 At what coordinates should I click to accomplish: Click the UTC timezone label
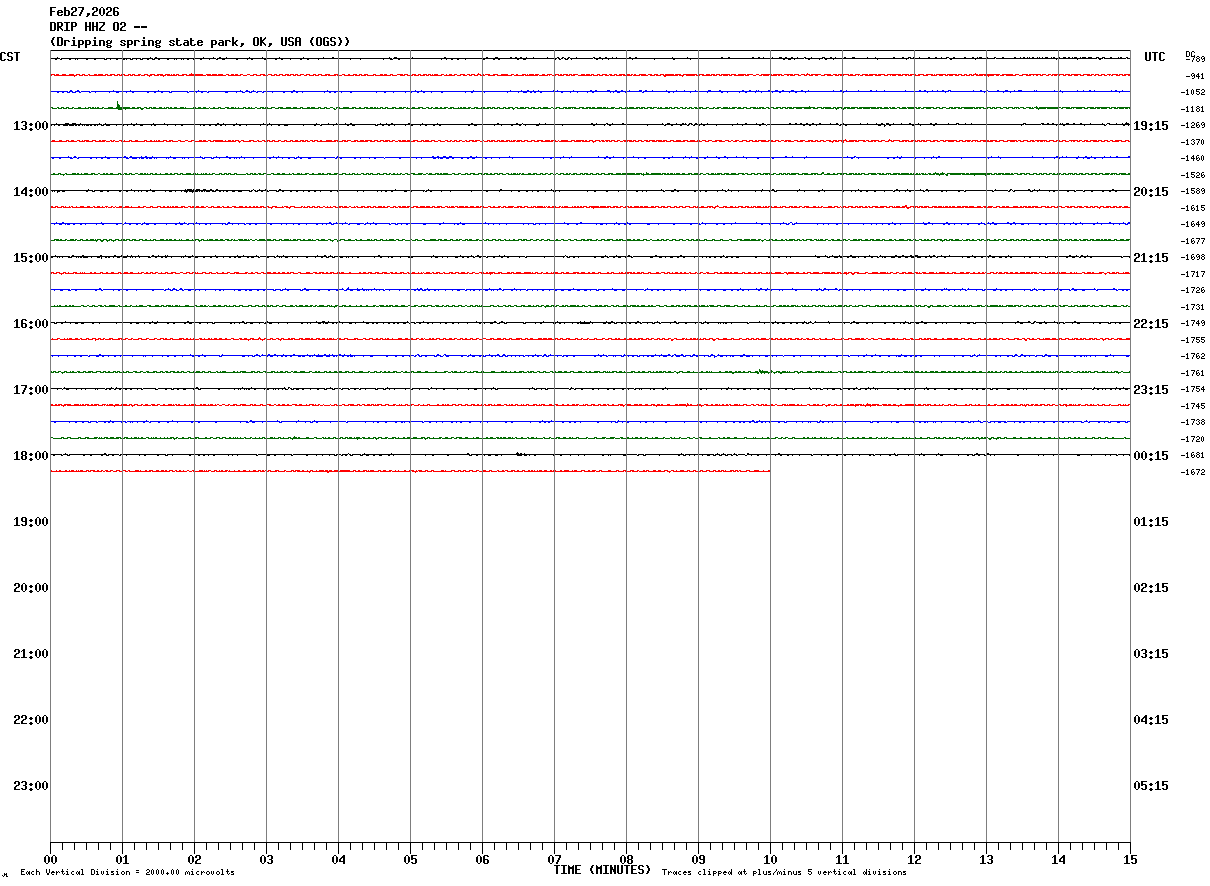(x=1155, y=57)
